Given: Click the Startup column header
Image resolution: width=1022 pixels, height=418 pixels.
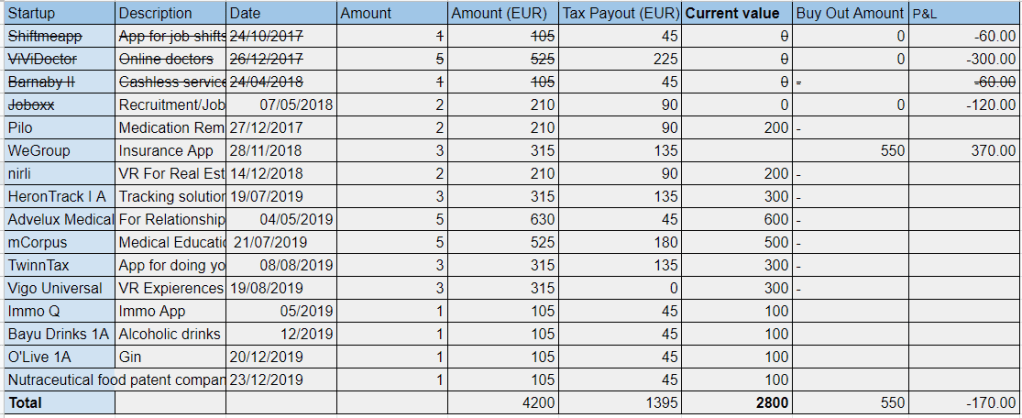Looking at the screenshot, I should 59,14.
